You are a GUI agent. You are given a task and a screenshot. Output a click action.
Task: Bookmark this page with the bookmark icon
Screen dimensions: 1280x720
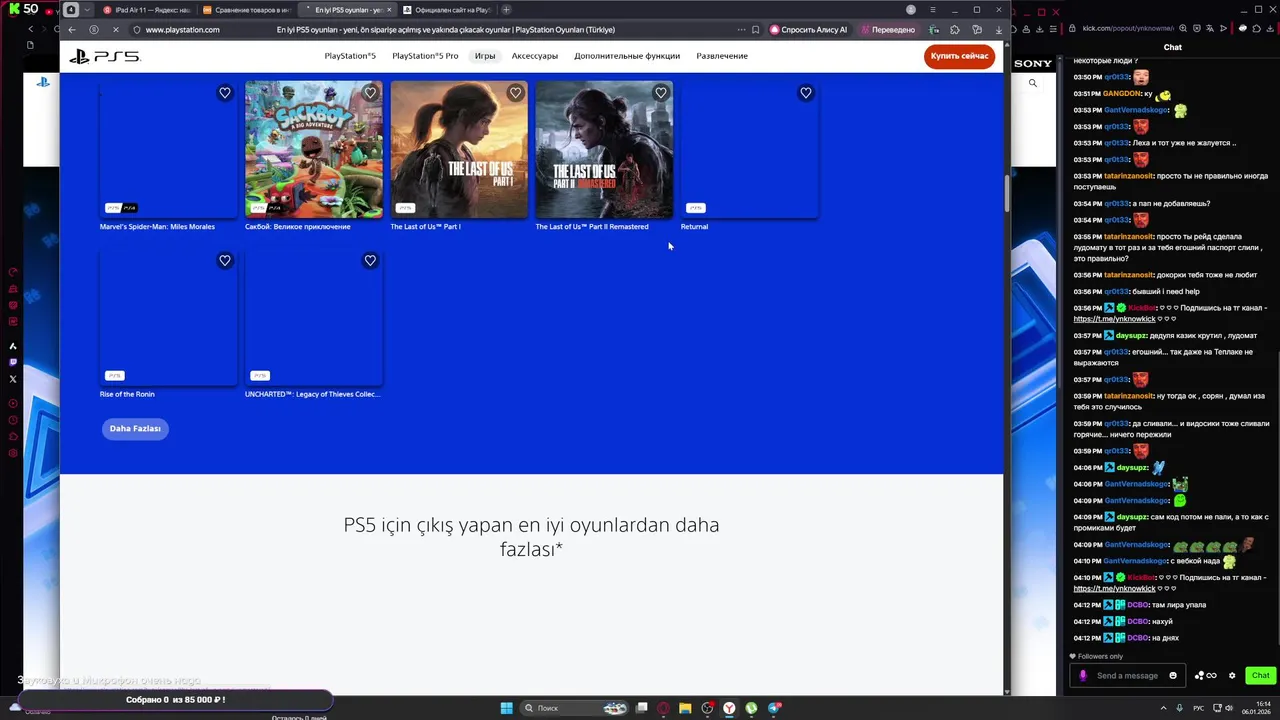[755, 30]
